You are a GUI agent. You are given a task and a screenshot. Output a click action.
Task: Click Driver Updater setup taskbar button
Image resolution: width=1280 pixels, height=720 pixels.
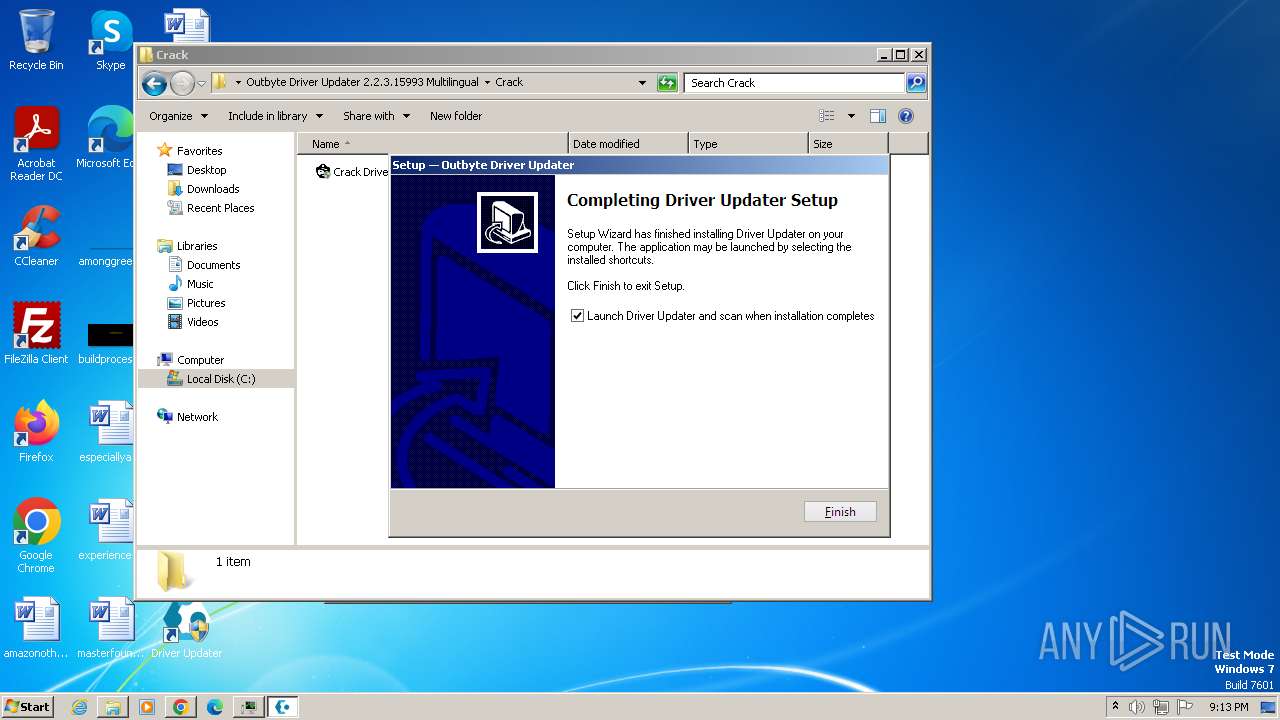(283, 707)
